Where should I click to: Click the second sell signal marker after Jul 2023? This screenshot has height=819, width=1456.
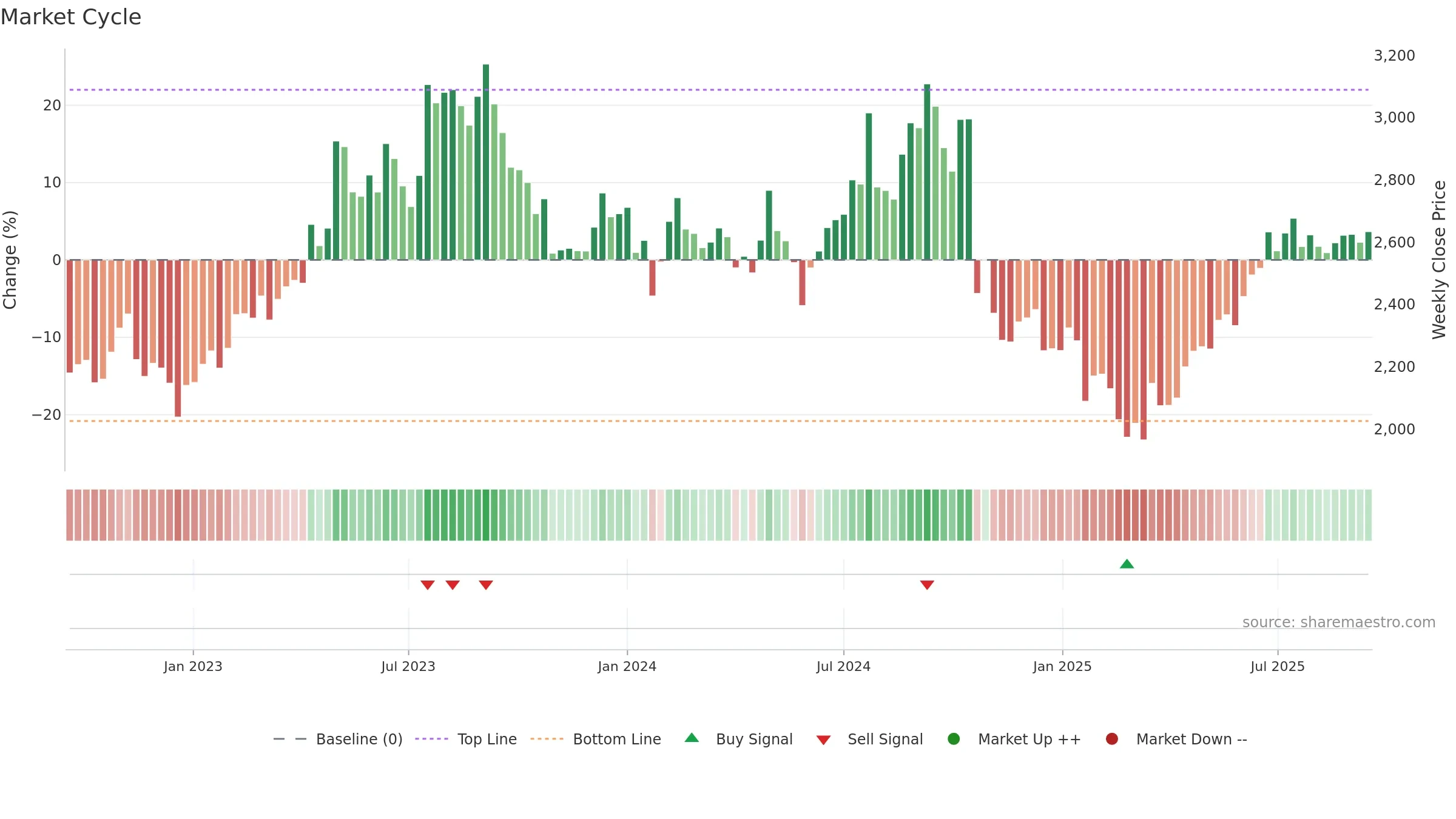[x=453, y=585]
